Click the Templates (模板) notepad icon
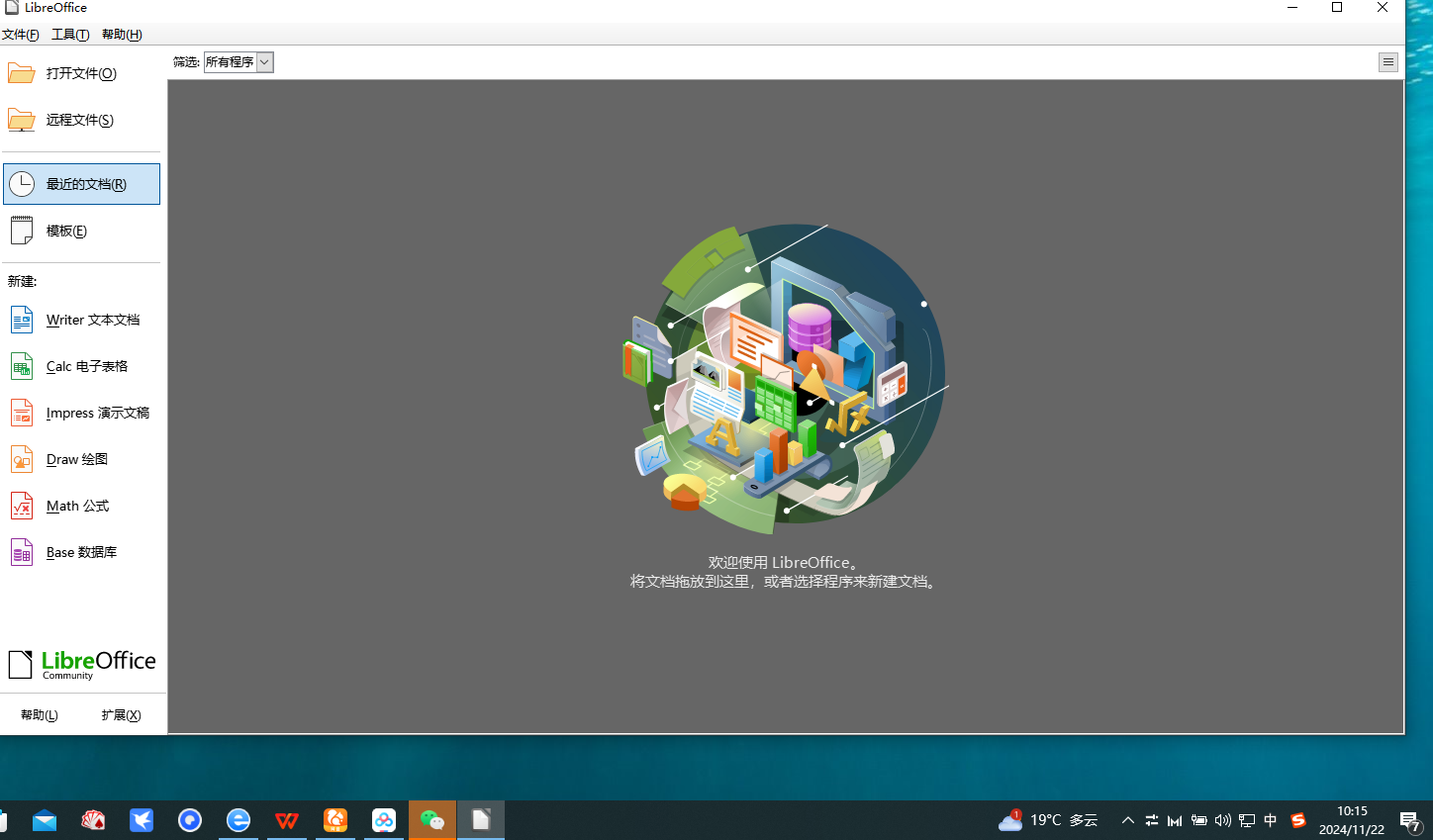Image resolution: width=1433 pixels, height=840 pixels. [x=22, y=231]
